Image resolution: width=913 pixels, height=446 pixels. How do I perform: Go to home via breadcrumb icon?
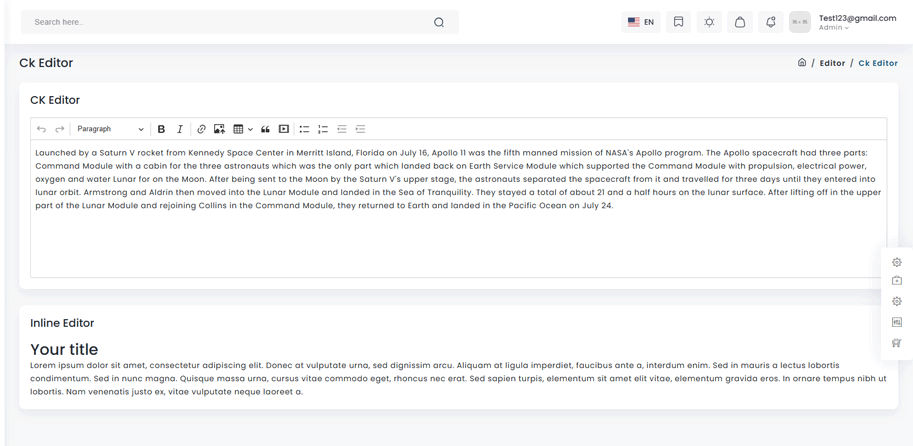[x=802, y=62]
